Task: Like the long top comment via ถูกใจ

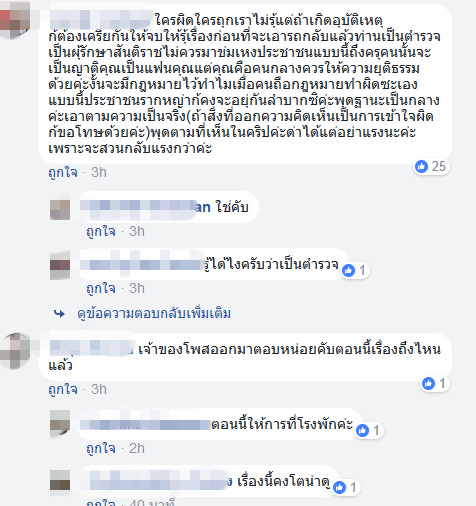Action: pyautogui.click(x=63, y=173)
